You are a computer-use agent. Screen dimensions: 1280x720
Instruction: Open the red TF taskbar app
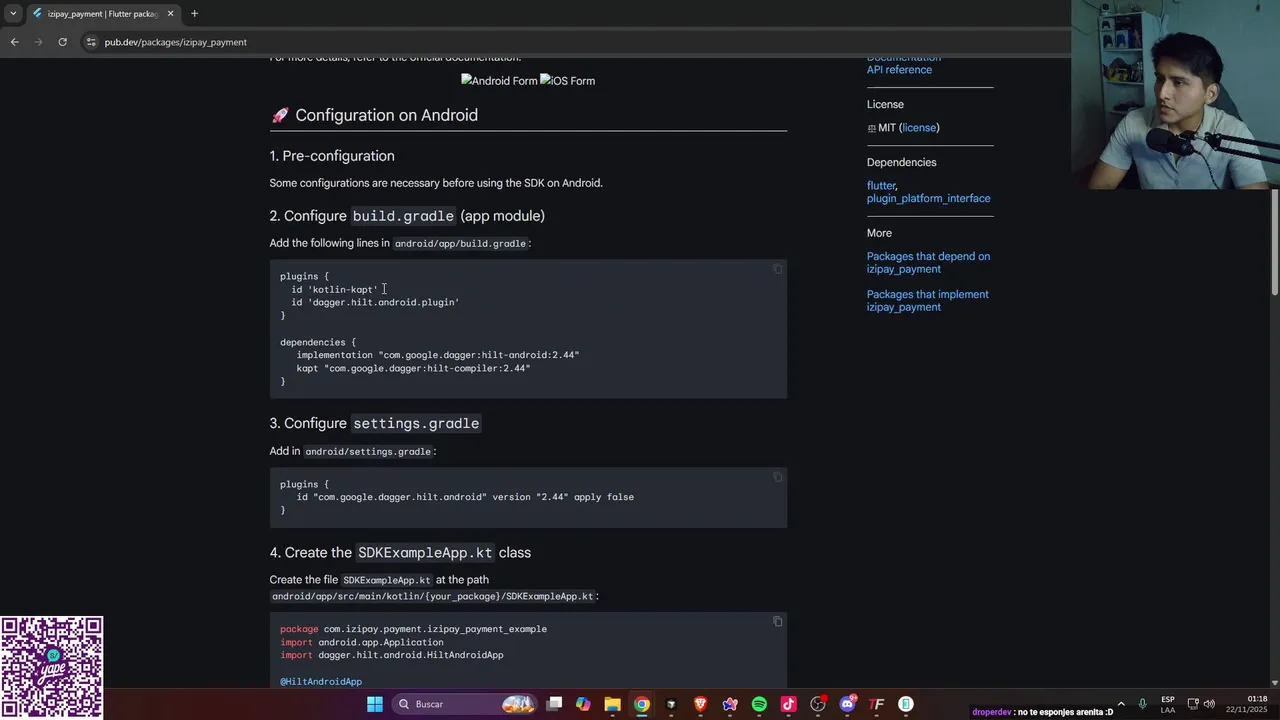(x=877, y=704)
